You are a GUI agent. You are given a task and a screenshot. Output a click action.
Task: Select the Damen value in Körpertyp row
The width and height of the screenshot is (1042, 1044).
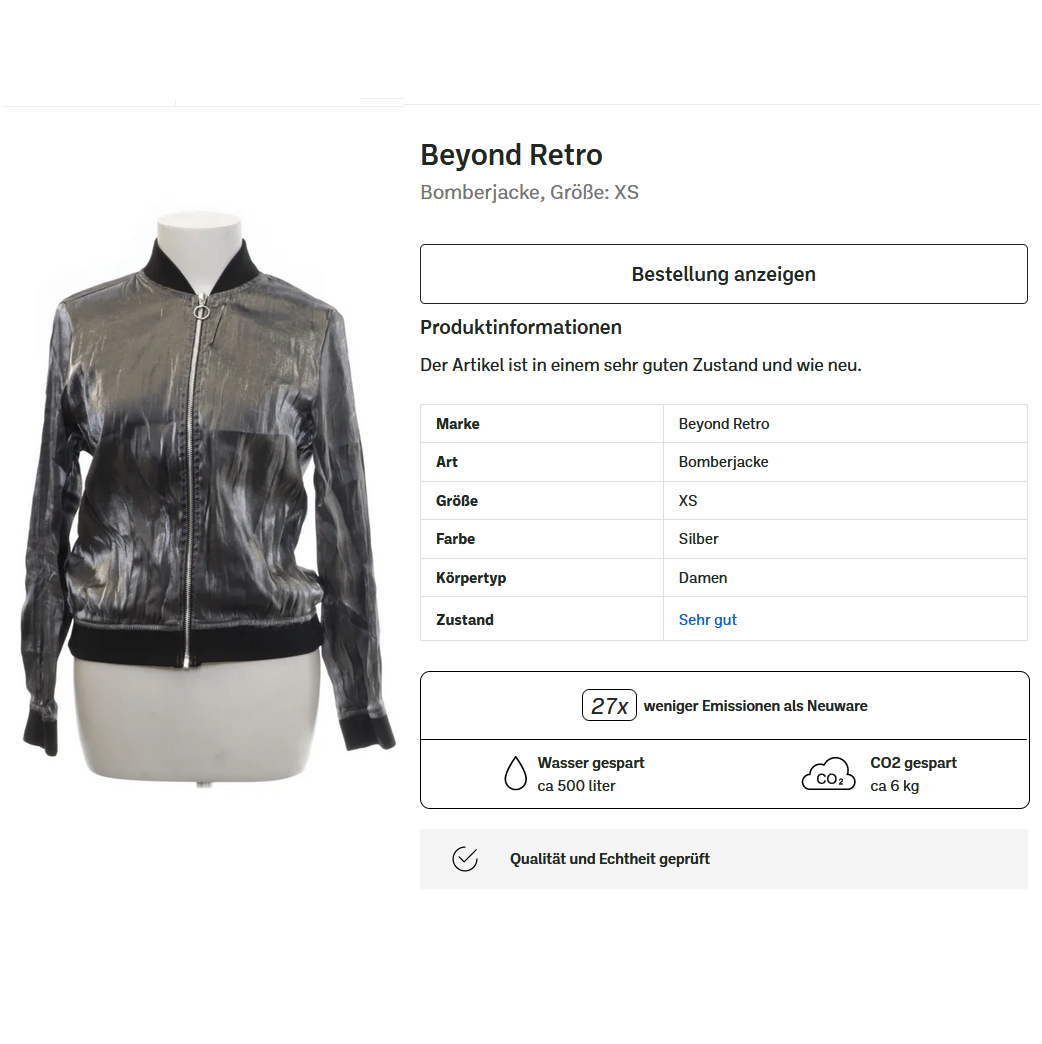point(702,578)
